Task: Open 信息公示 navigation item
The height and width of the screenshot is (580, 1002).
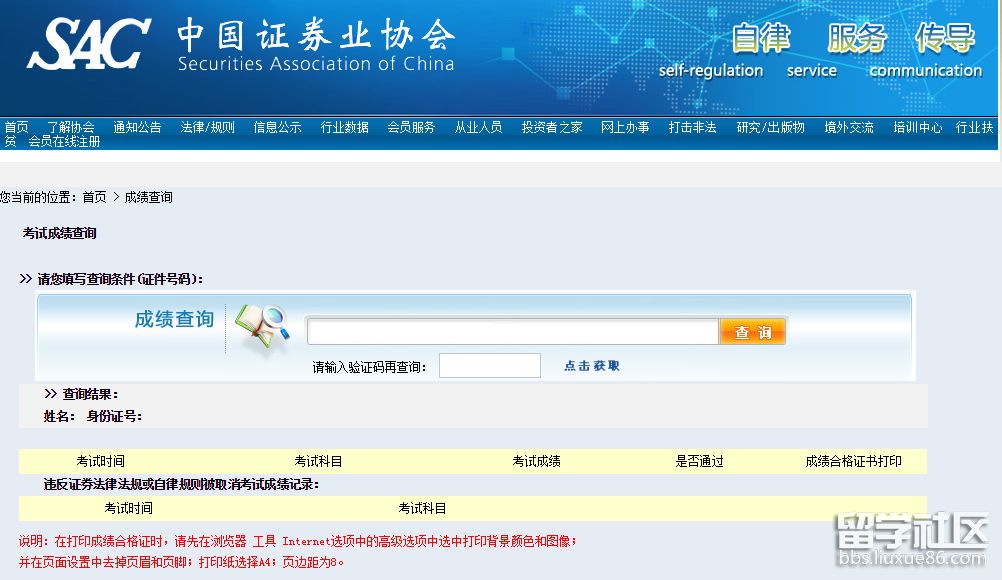Action: (x=277, y=127)
